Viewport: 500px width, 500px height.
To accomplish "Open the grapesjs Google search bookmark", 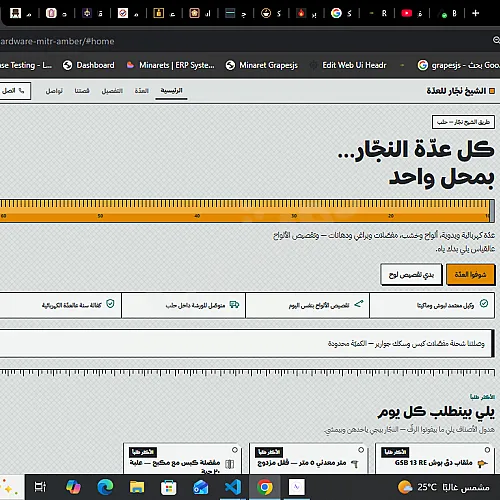I will coord(458,65).
